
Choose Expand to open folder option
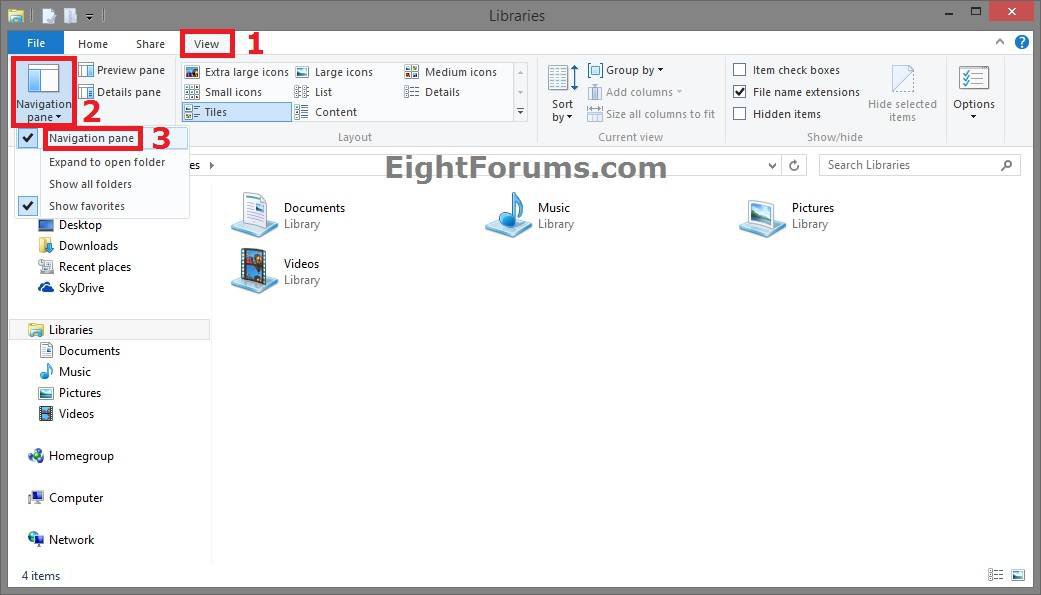tap(106, 161)
